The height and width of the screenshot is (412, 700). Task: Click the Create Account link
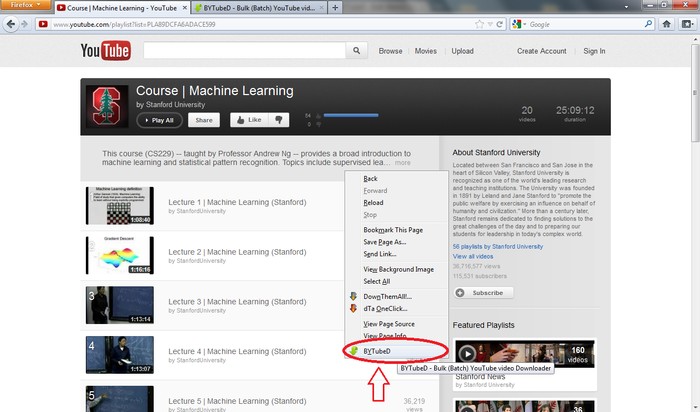point(542,51)
